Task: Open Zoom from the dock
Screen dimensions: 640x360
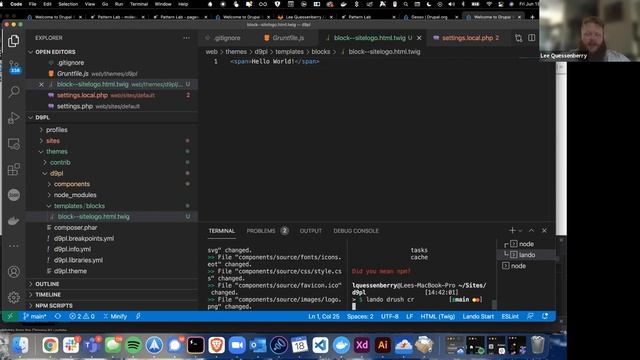Action: click(x=237, y=345)
